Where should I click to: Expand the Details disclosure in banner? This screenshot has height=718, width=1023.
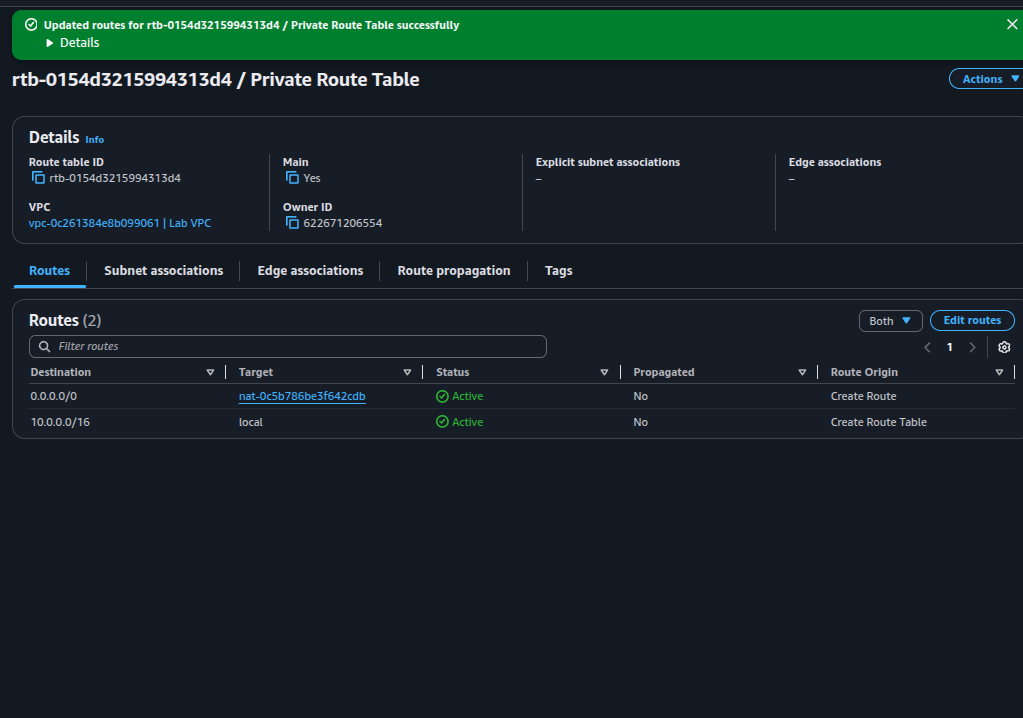click(x=72, y=42)
